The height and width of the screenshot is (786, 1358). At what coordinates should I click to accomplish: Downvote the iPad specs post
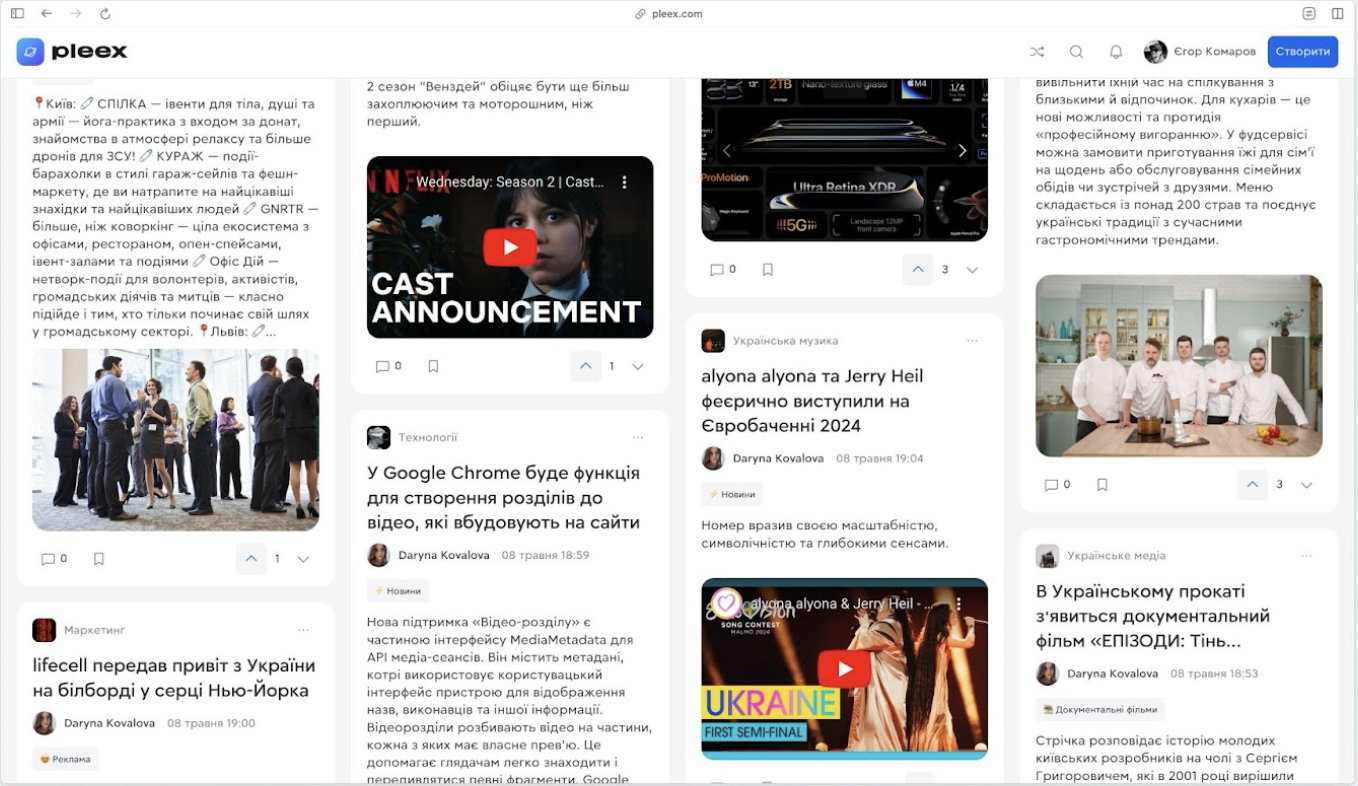[972, 269]
